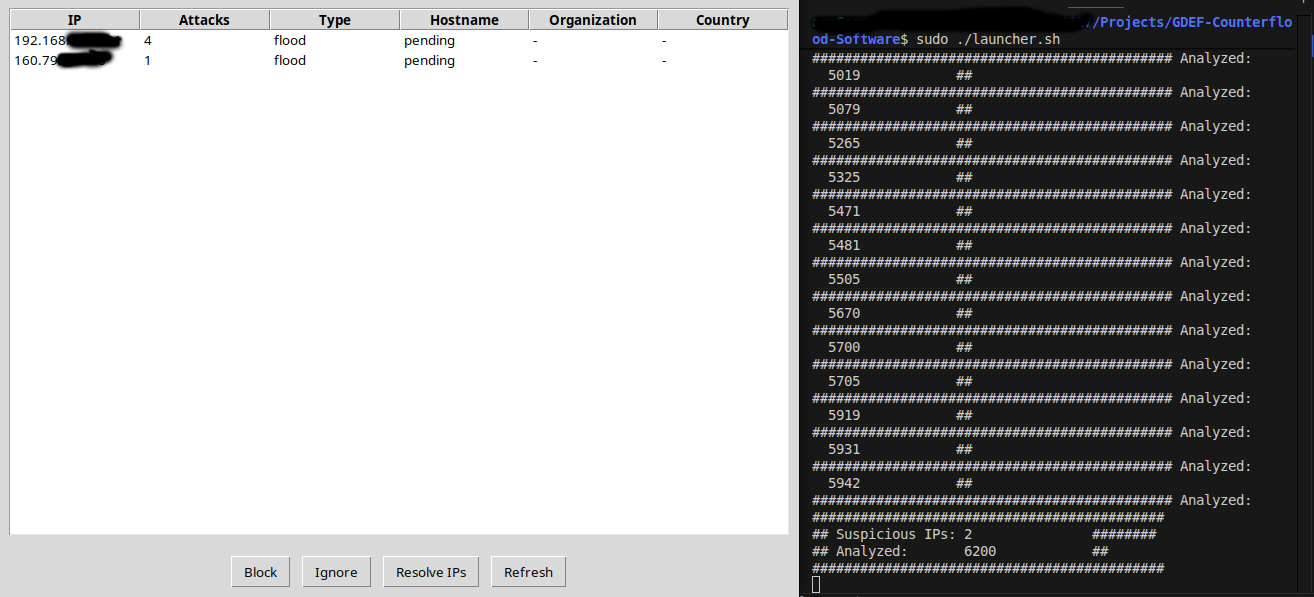Click the Resolve IPs button

[431, 572]
